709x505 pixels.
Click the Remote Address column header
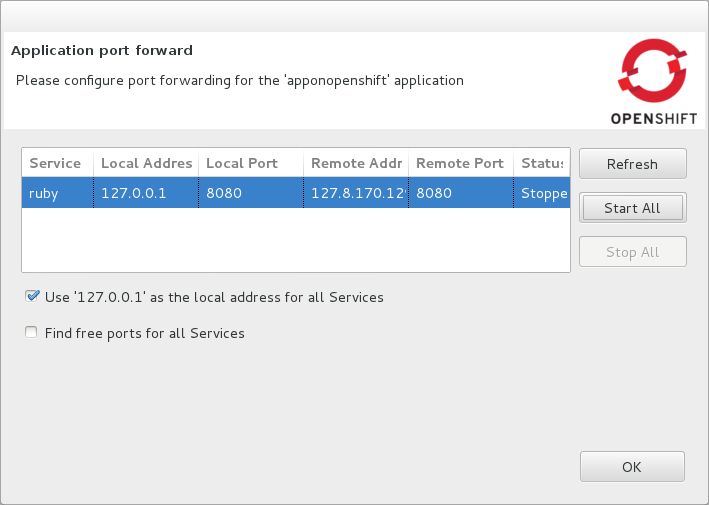coord(356,163)
